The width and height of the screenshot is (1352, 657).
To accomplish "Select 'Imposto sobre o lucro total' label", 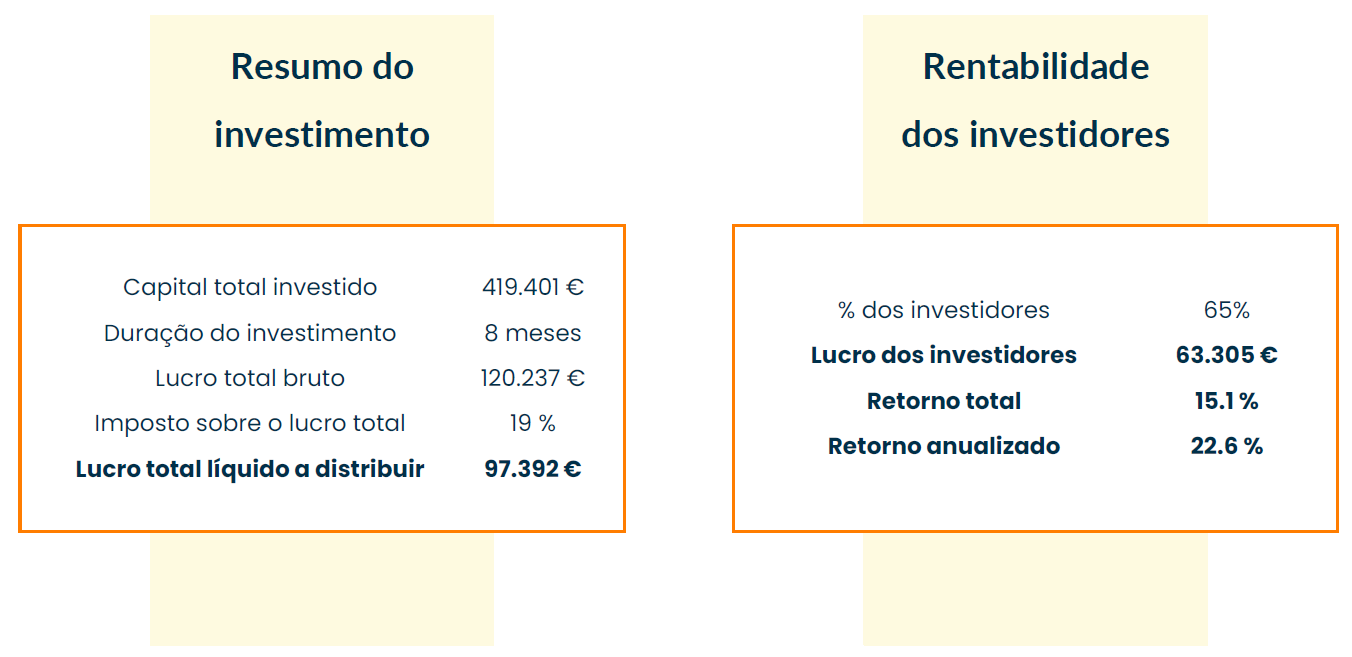I will coord(250,423).
